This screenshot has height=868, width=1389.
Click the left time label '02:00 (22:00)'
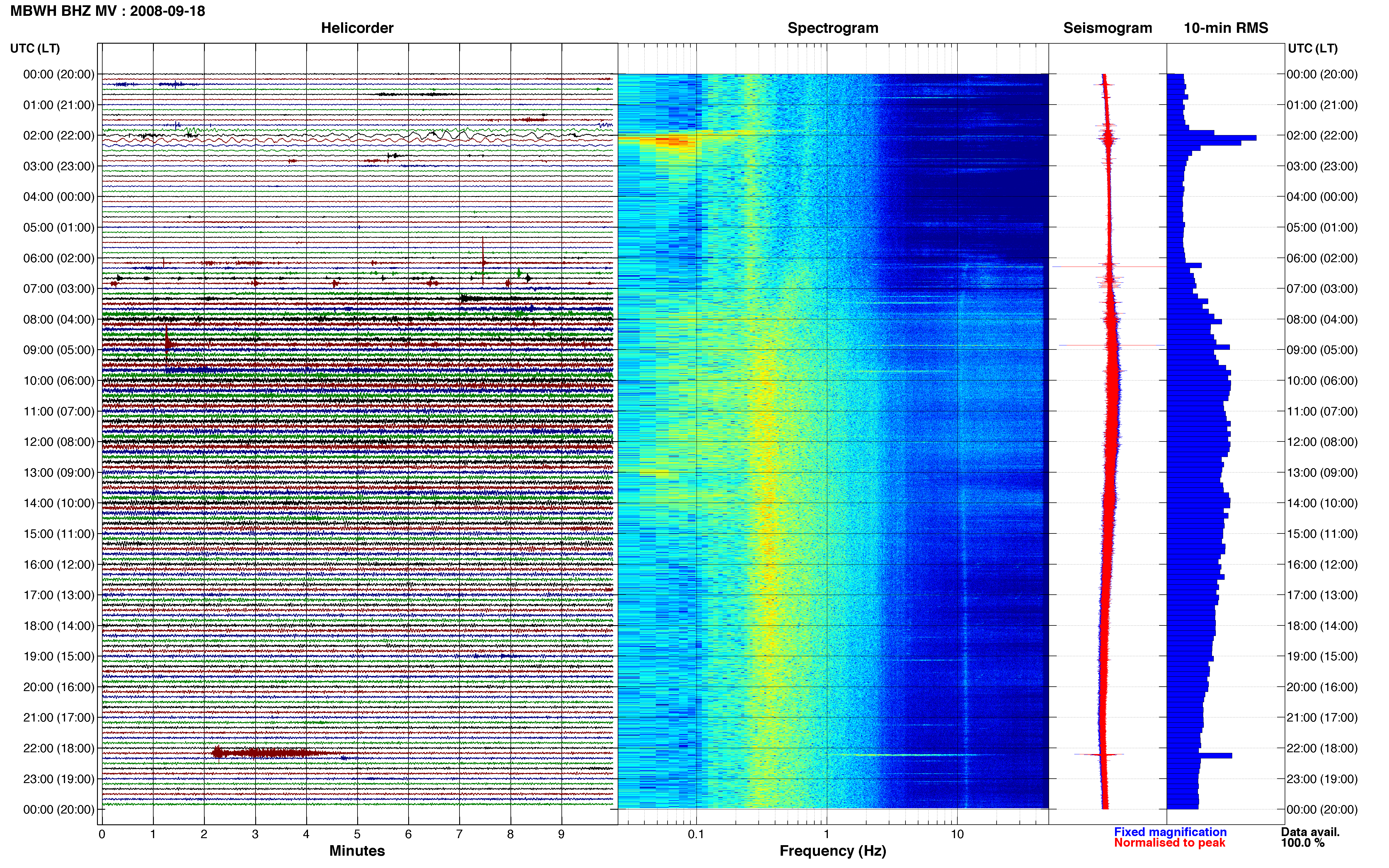(59, 135)
